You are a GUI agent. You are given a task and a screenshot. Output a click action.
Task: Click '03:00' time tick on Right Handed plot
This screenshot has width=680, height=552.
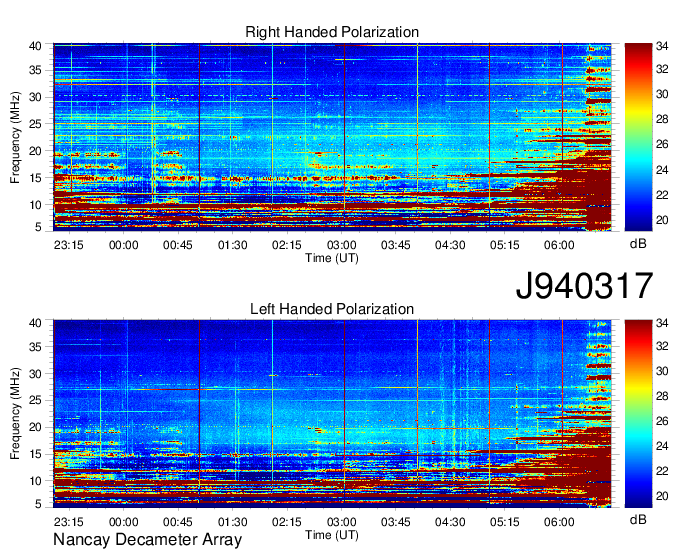click(x=341, y=245)
